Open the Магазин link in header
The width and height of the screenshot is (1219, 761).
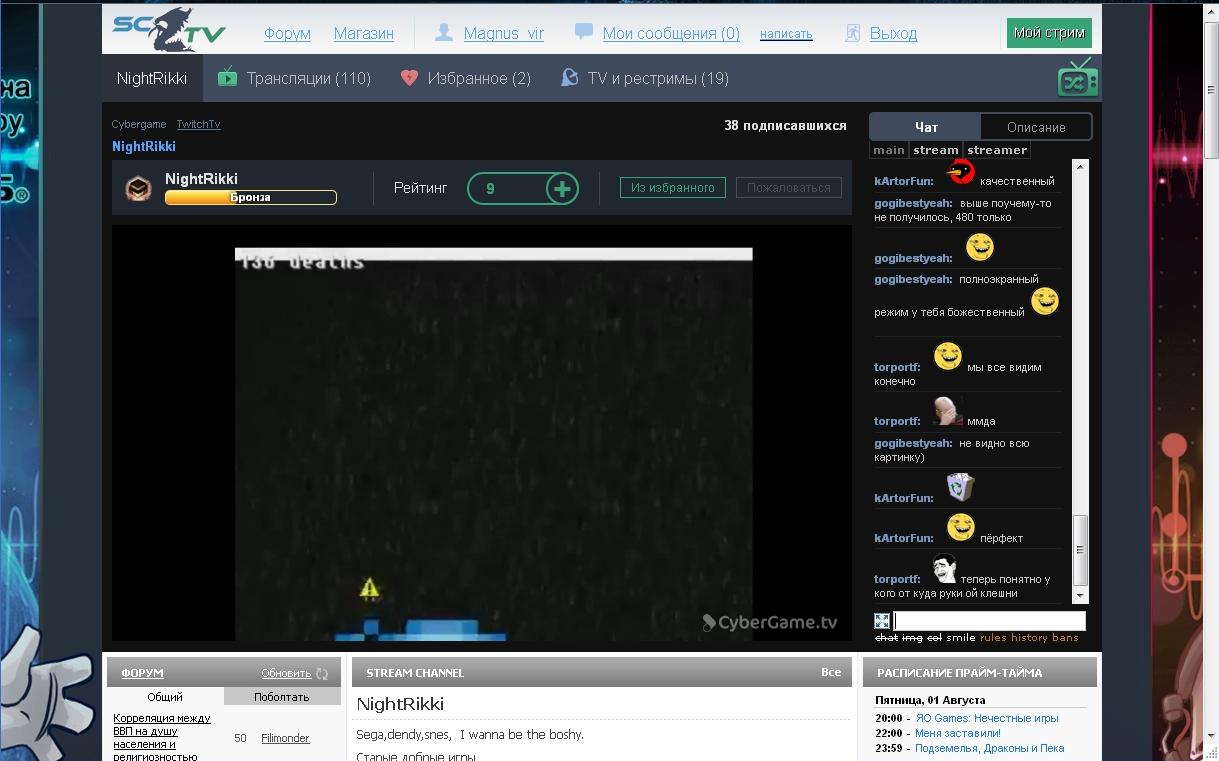[x=364, y=33]
